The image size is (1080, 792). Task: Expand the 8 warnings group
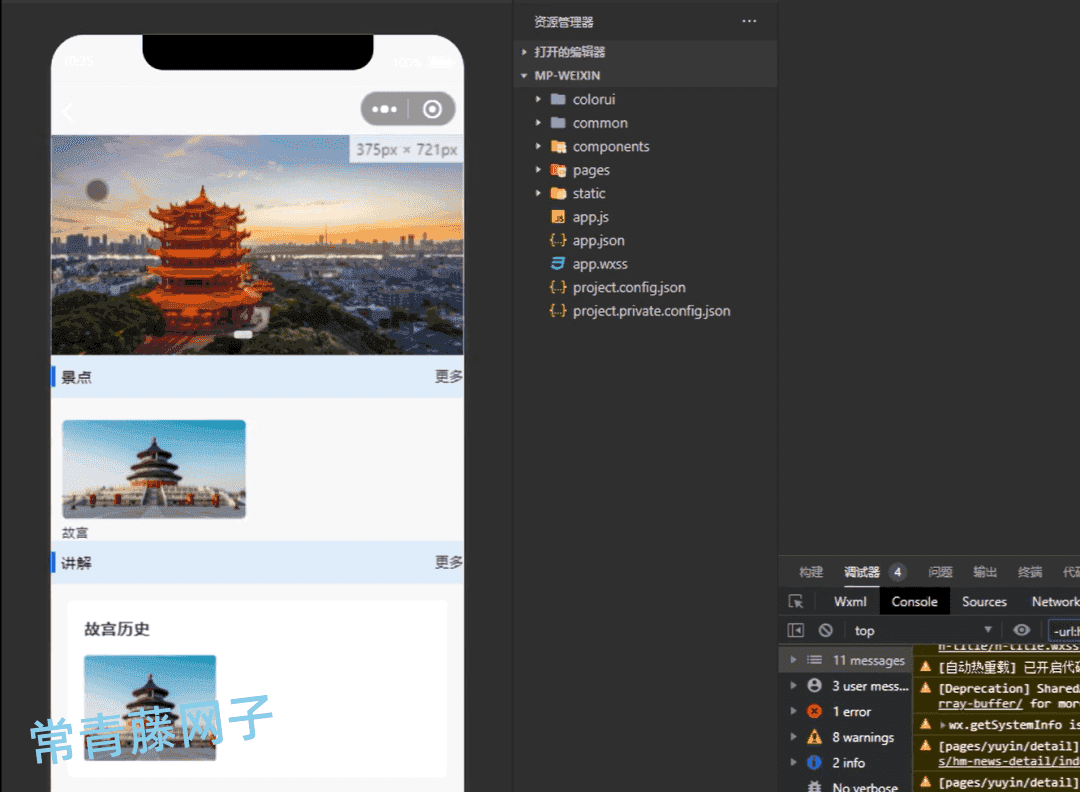(x=793, y=737)
